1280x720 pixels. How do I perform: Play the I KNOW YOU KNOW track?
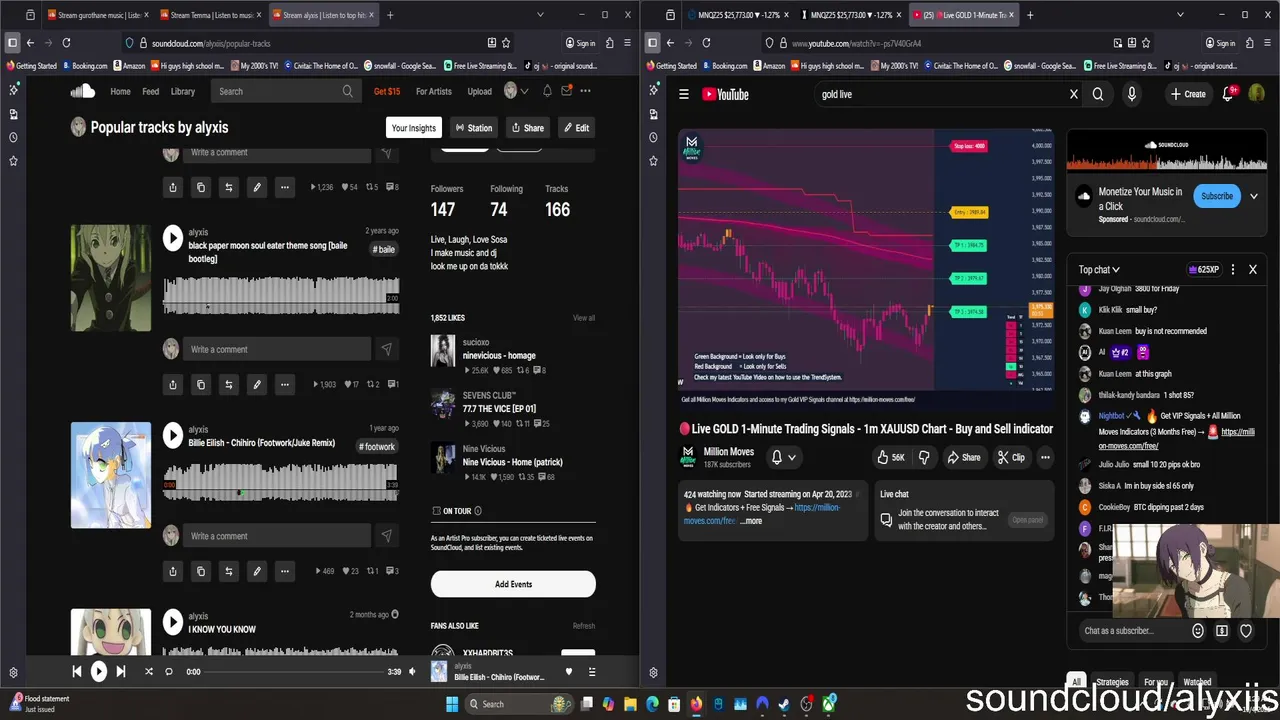point(173,622)
